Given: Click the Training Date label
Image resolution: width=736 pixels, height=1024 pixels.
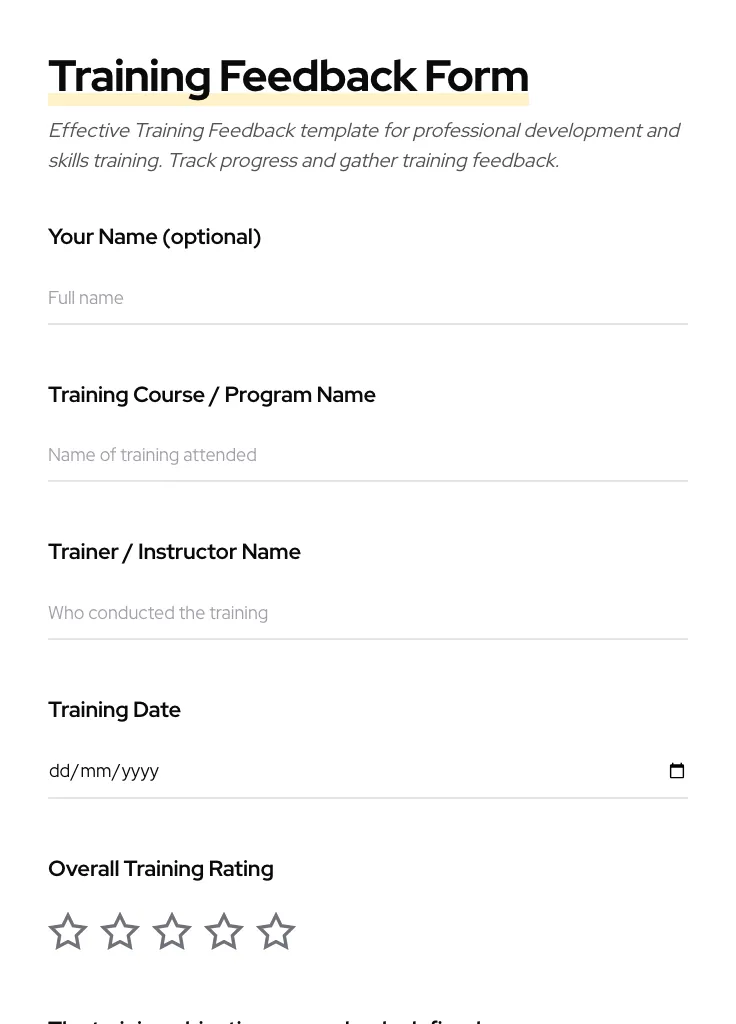Looking at the screenshot, I should pyautogui.click(x=114, y=710).
